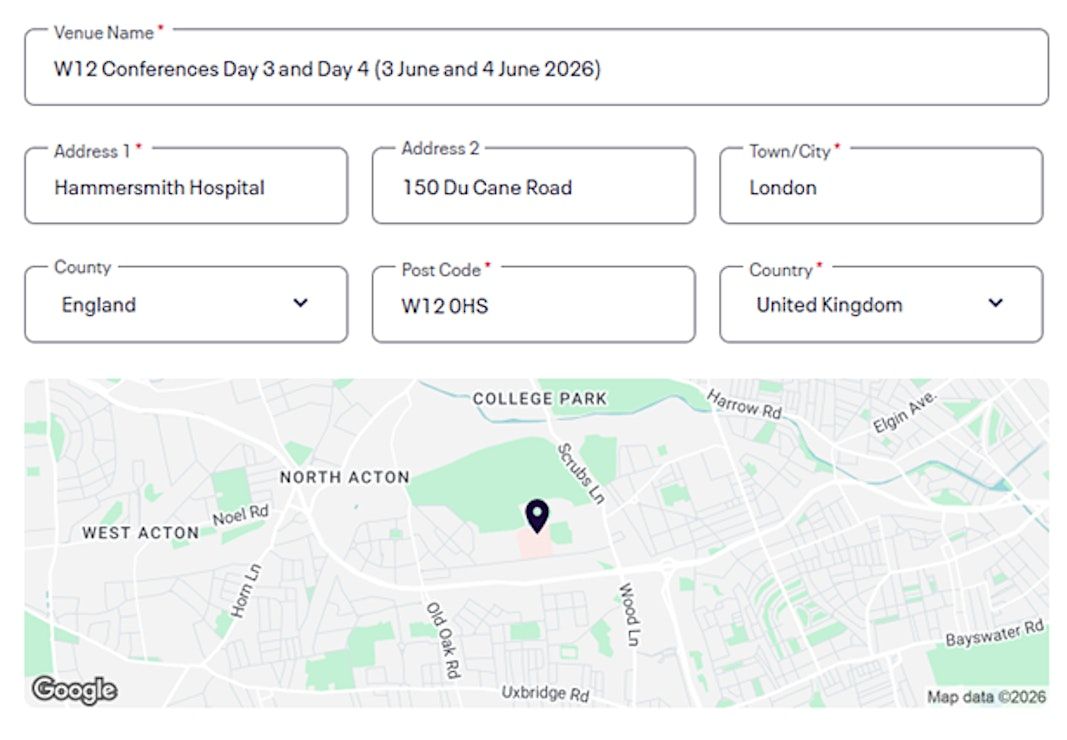Click the Map data ©2026 attribution
The image size is (1067, 740).
tap(986, 697)
